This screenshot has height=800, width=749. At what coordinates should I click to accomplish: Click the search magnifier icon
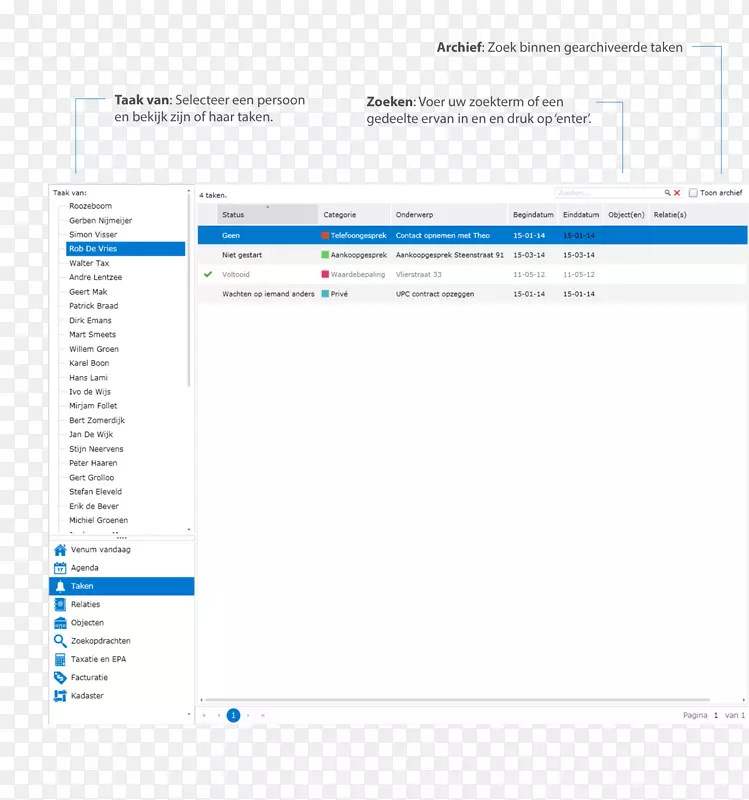pos(667,193)
